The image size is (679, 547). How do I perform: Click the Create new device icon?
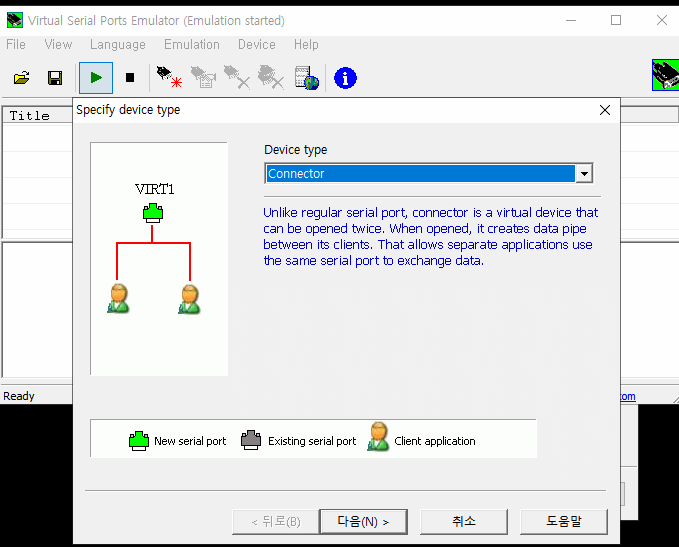pyautogui.click(x=169, y=77)
